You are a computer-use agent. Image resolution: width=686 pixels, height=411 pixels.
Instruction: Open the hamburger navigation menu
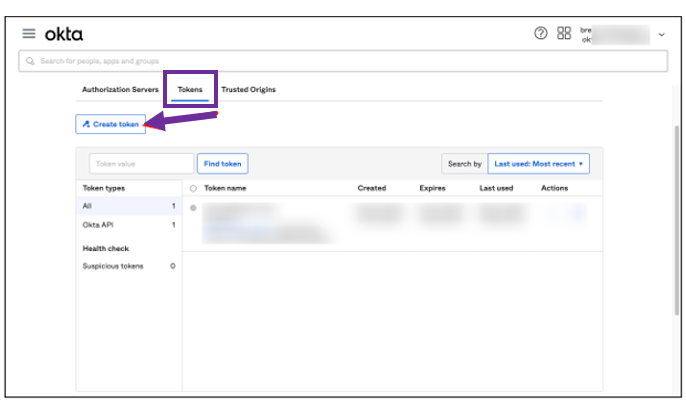tap(29, 33)
